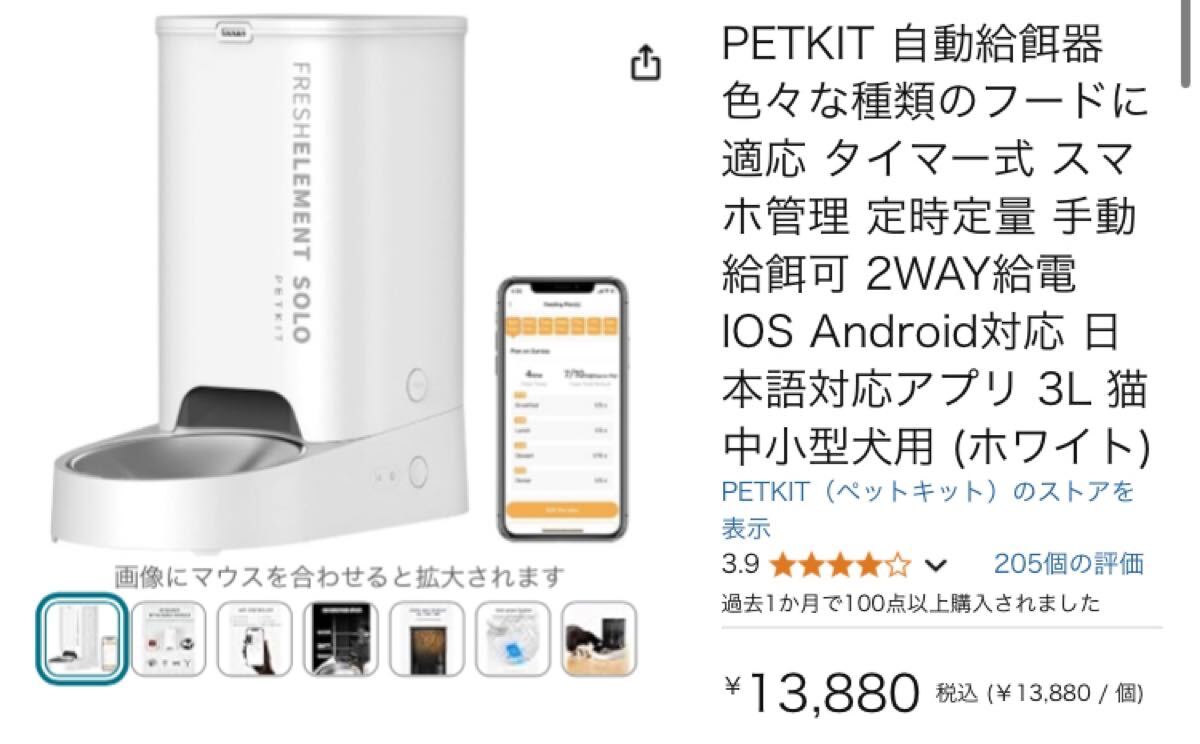Image resolution: width=1200 pixels, height=744 pixels.
Task: Click the star rating icons
Action: pyautogui.click(x=841, y=566)
